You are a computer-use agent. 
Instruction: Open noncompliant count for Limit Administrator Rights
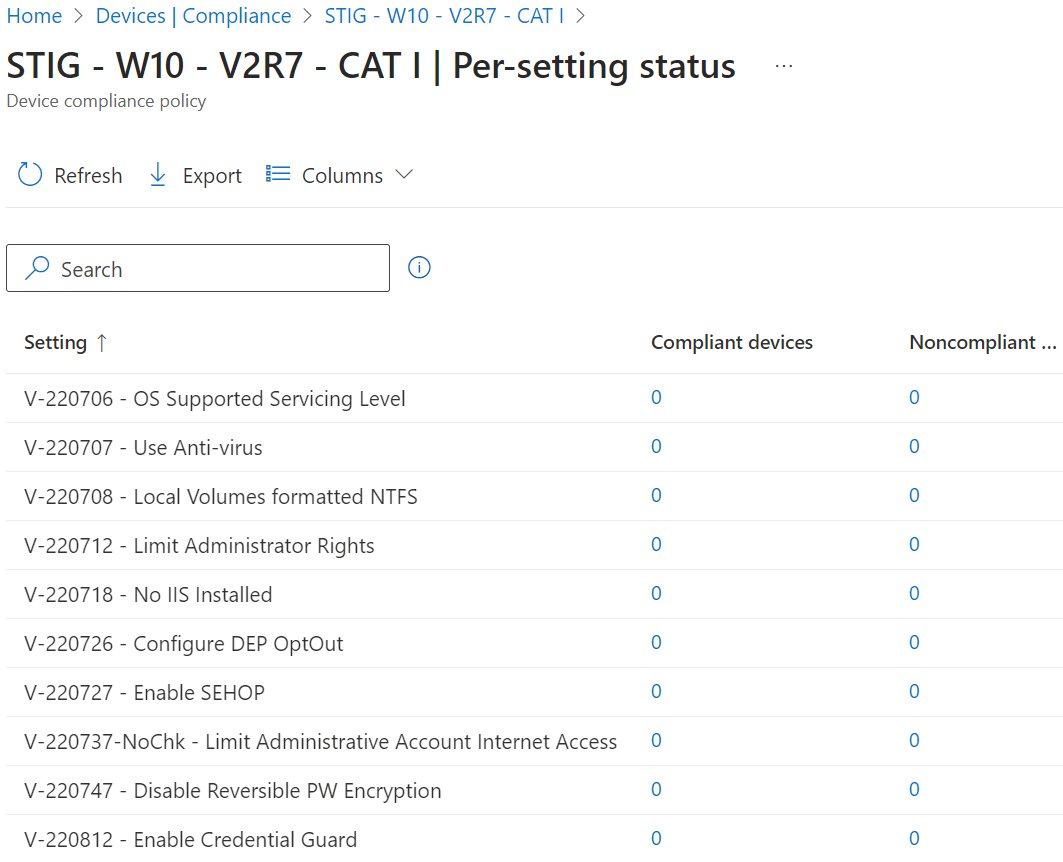click(915, 544)
